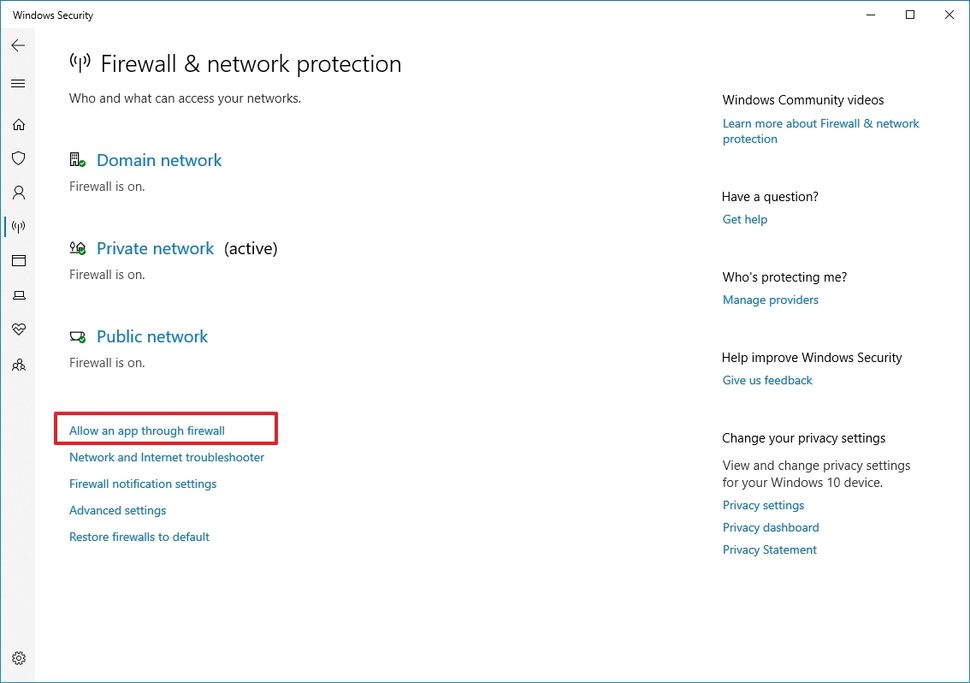Screen dimensions: 970x683
Task: Open Firewall notification settings
Action: (x=143, y=483)
